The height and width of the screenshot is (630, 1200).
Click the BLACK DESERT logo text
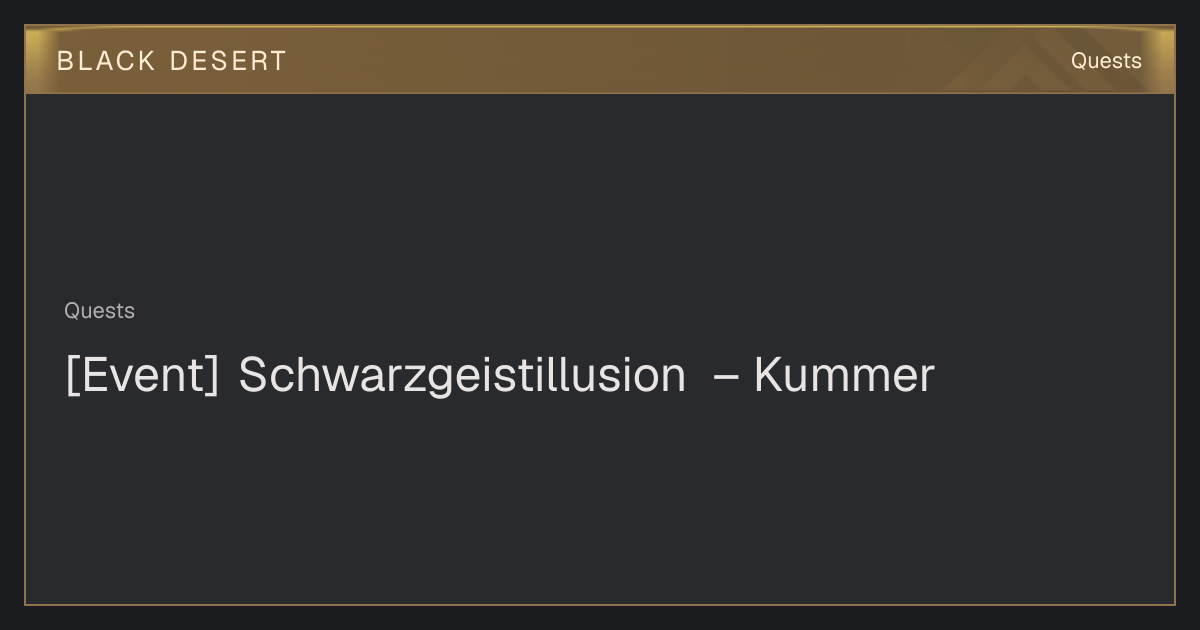click(x=171, y=61)
